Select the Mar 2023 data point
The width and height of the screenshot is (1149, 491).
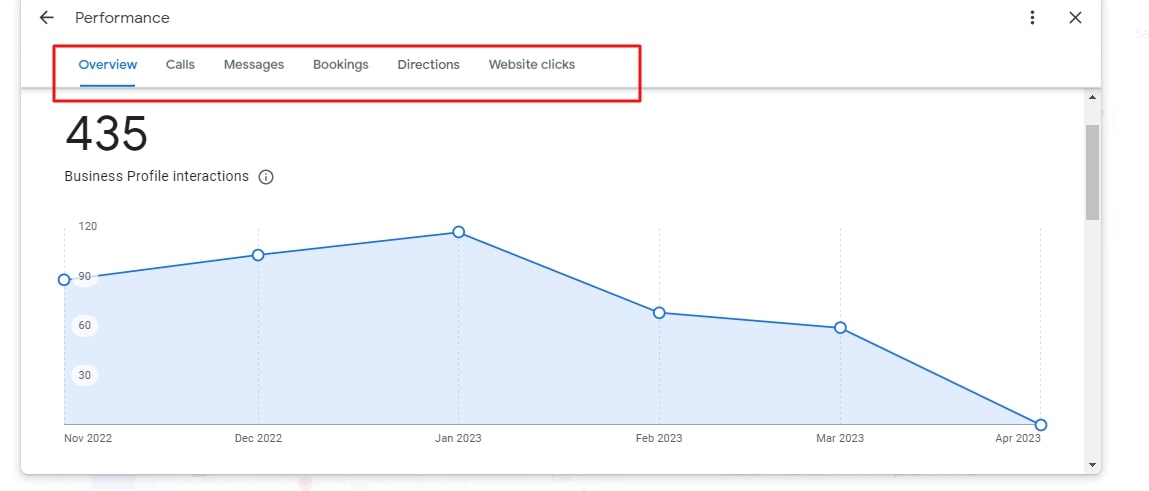tap(840, 328)
